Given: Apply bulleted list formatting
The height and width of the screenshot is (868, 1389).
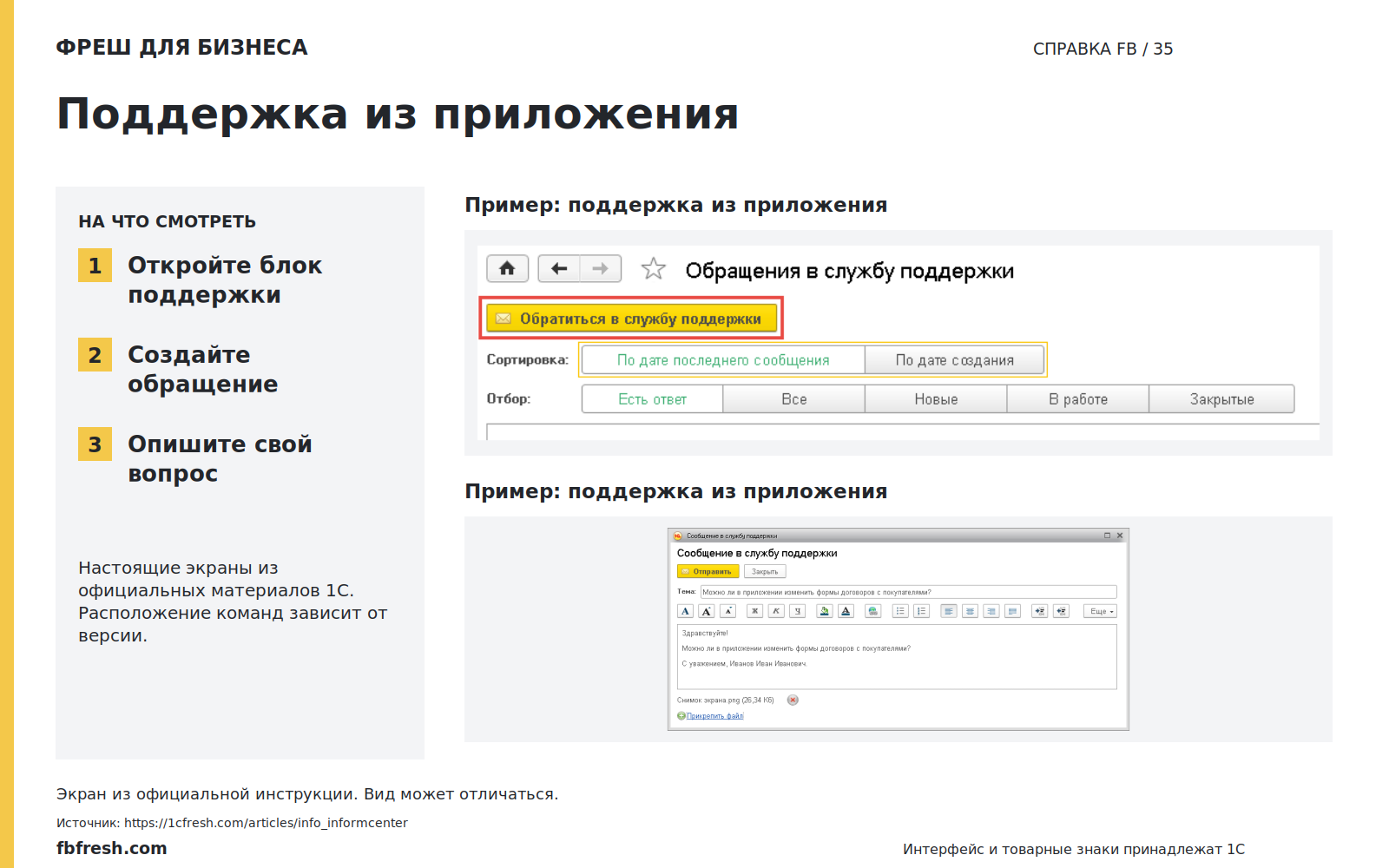Looking at the screenshot, I should 900,611.
